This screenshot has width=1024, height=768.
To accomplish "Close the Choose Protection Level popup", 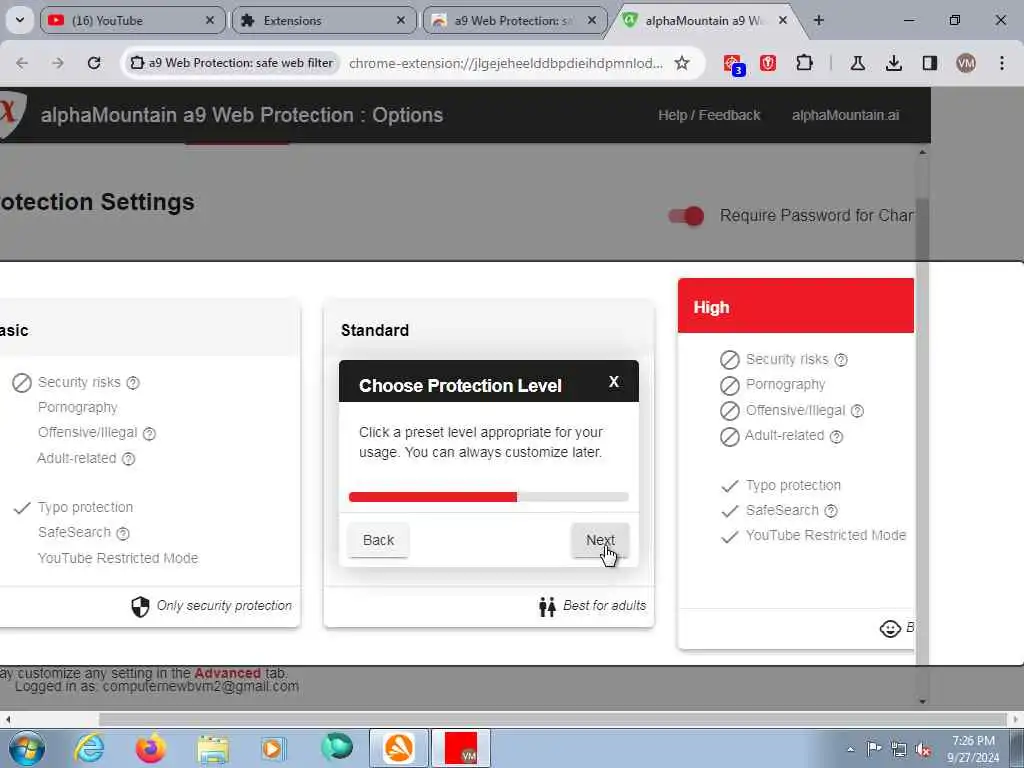I will tap(613, 381).
